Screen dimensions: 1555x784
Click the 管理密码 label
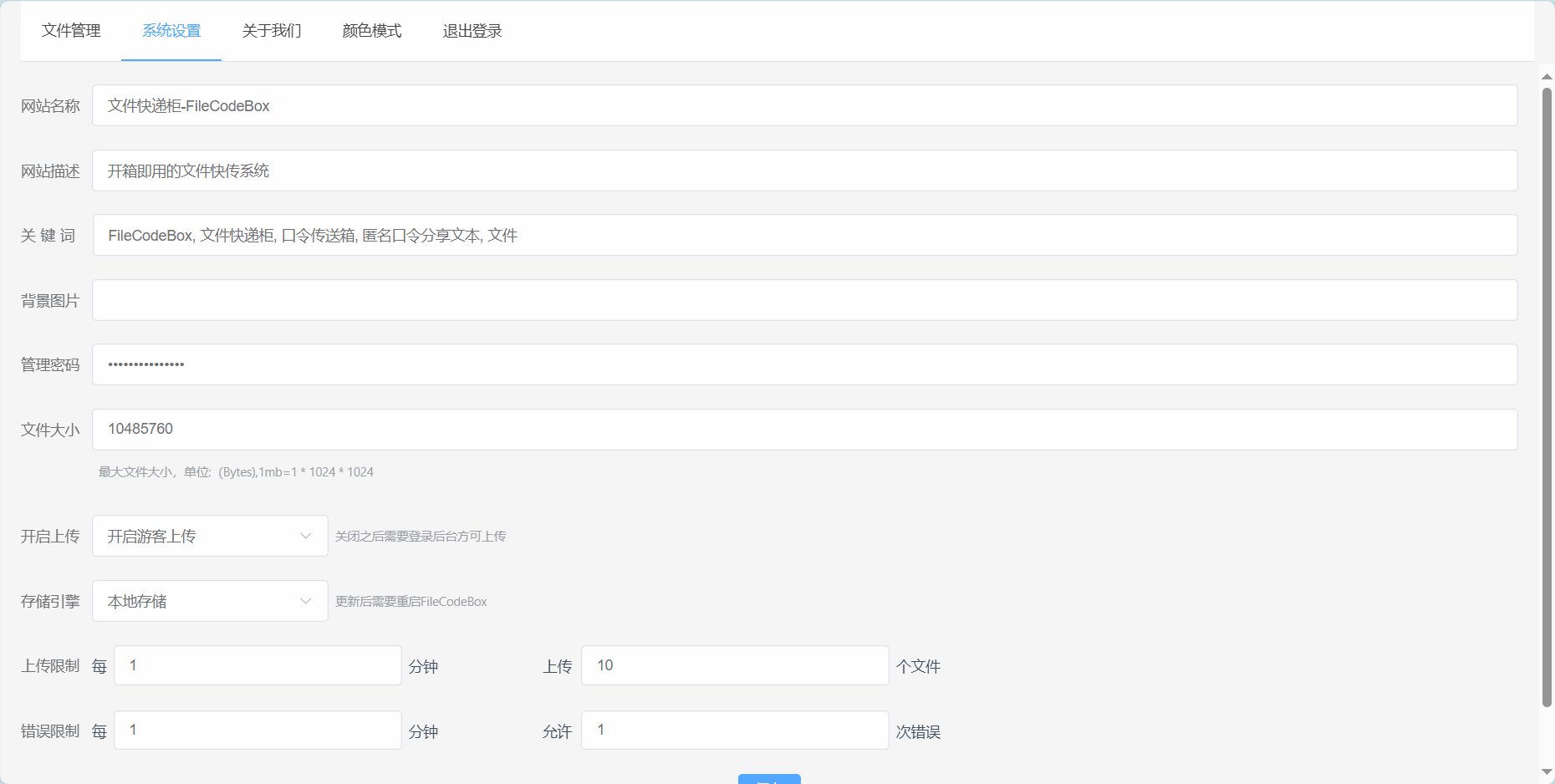tap(50, 365)
